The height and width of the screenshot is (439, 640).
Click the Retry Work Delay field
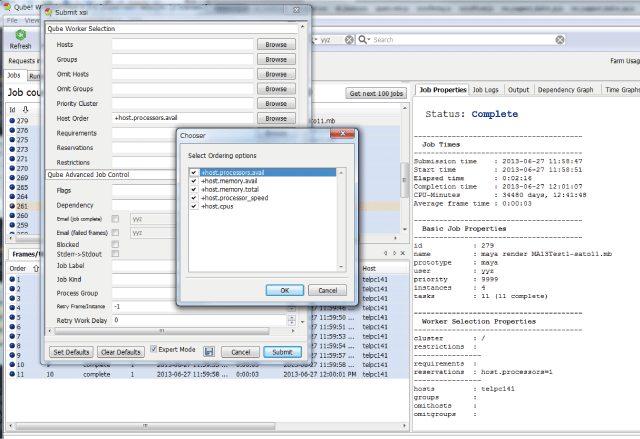pyautogui.click(x=200, y=320)
